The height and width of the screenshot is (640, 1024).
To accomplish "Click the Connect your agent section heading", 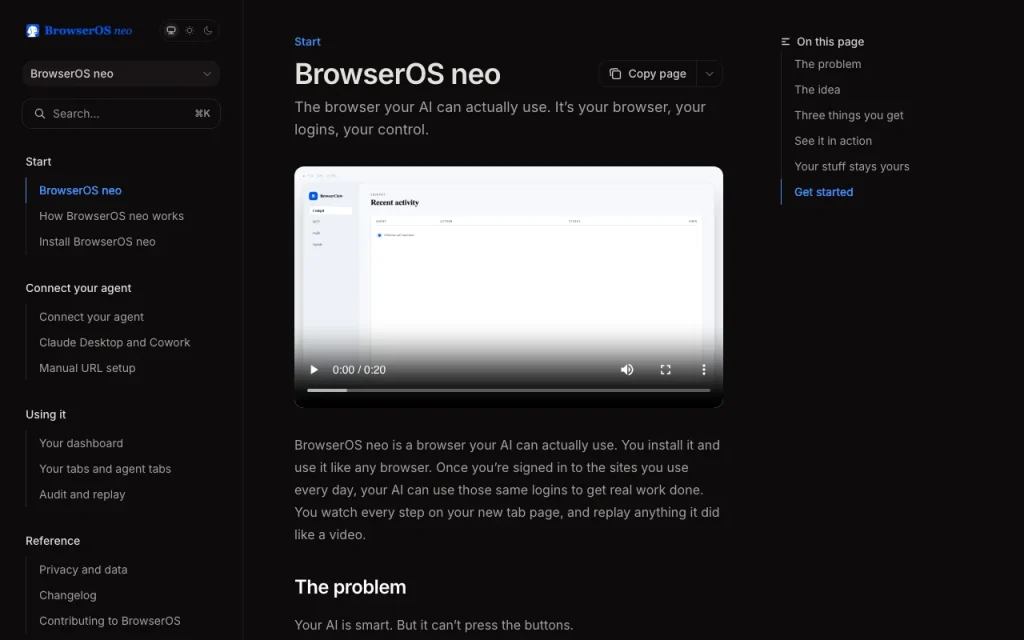I will pyautogui.click(x=78, y=288).
